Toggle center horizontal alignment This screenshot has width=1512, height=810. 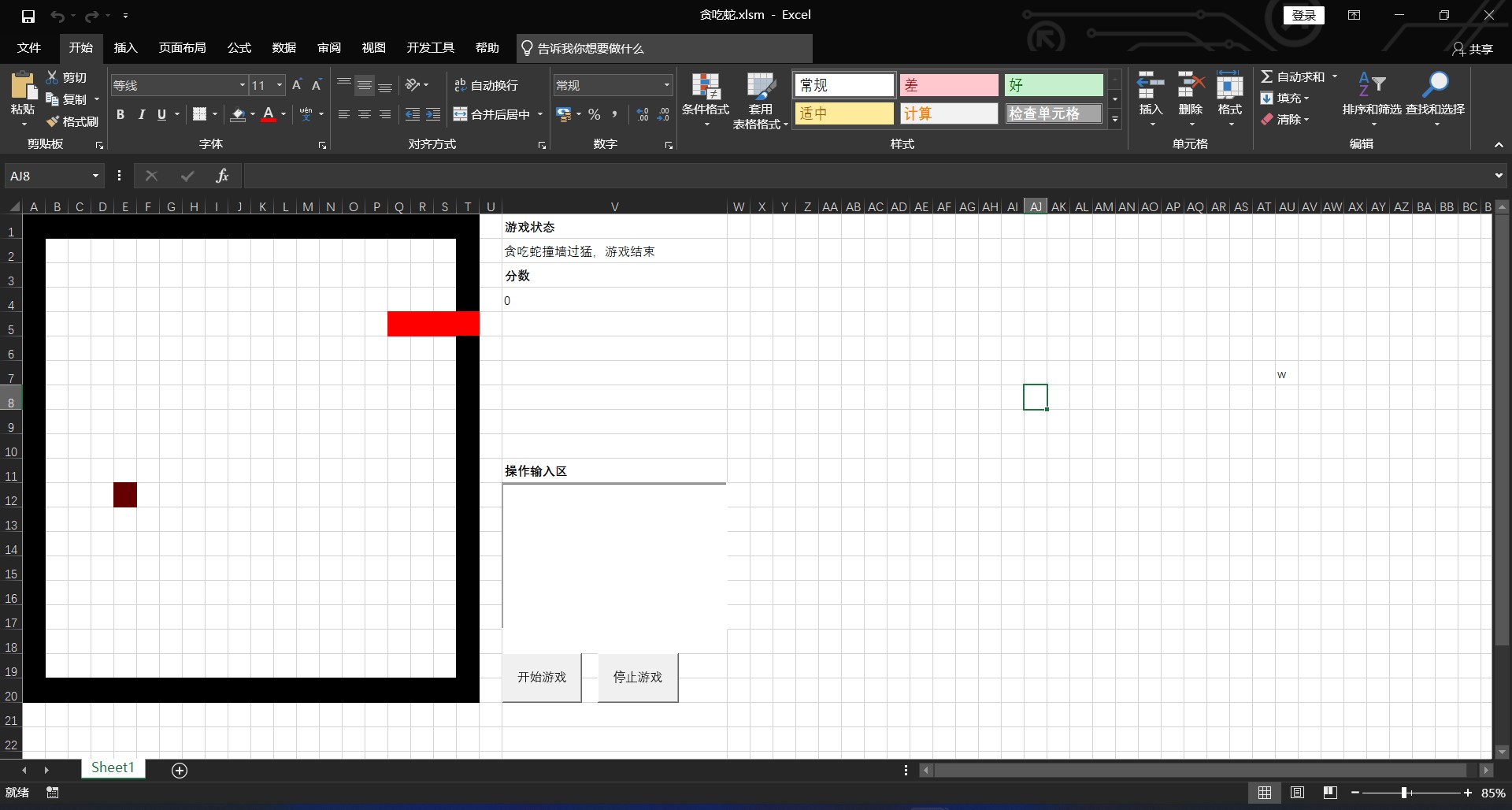(x=364, y=114)
